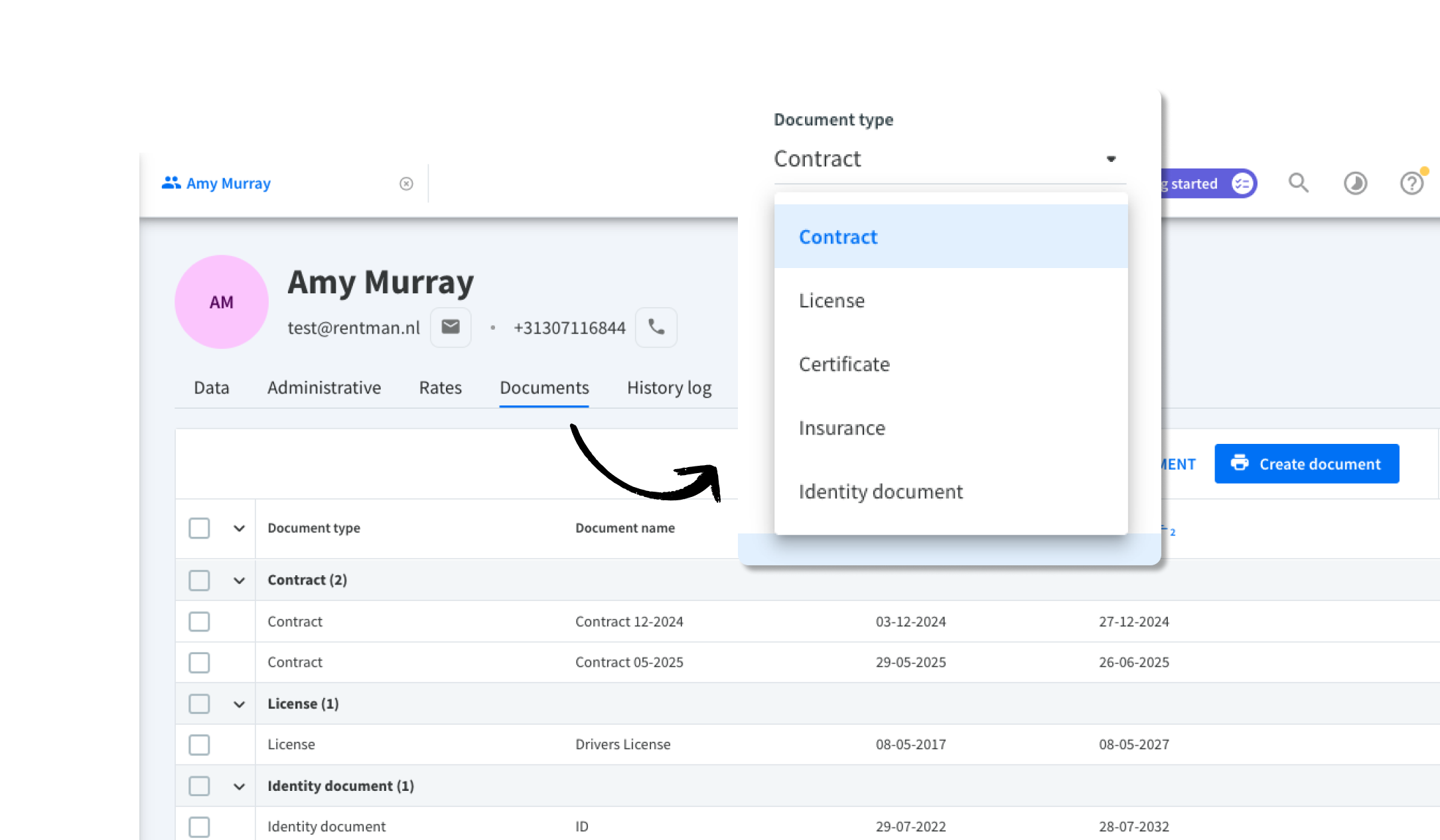Click the +31307116844 phone number

point(569,328)
